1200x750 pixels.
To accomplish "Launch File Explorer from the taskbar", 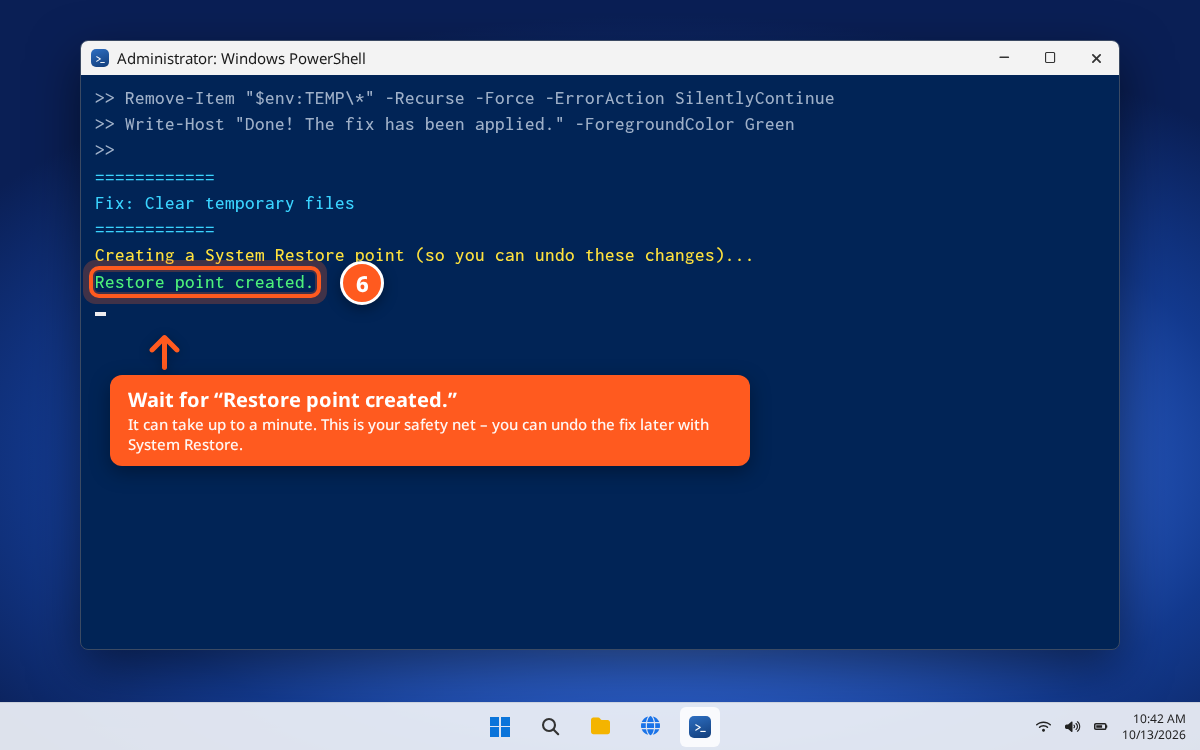I will [600, 727].
